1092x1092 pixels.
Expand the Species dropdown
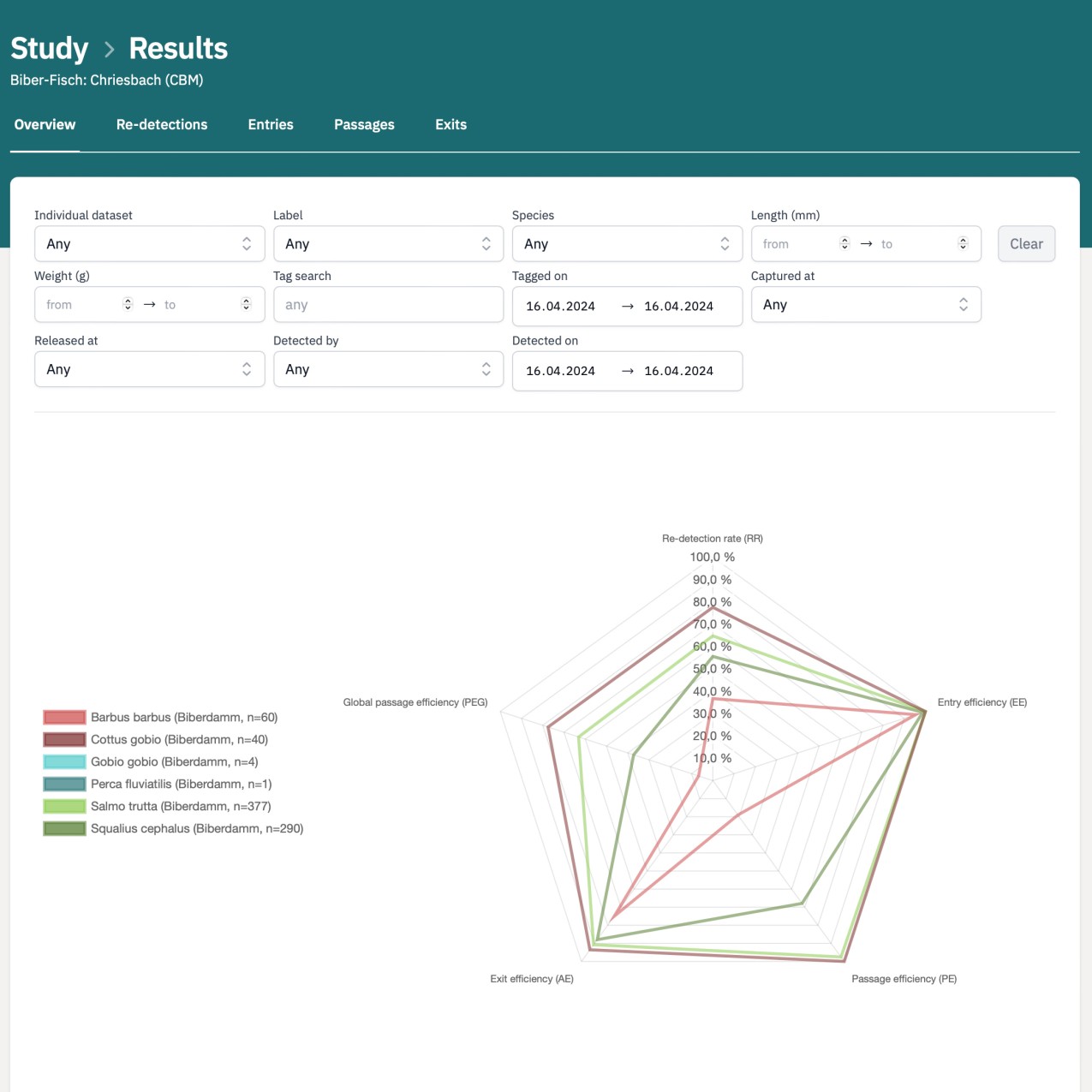(x=626, y=244)
